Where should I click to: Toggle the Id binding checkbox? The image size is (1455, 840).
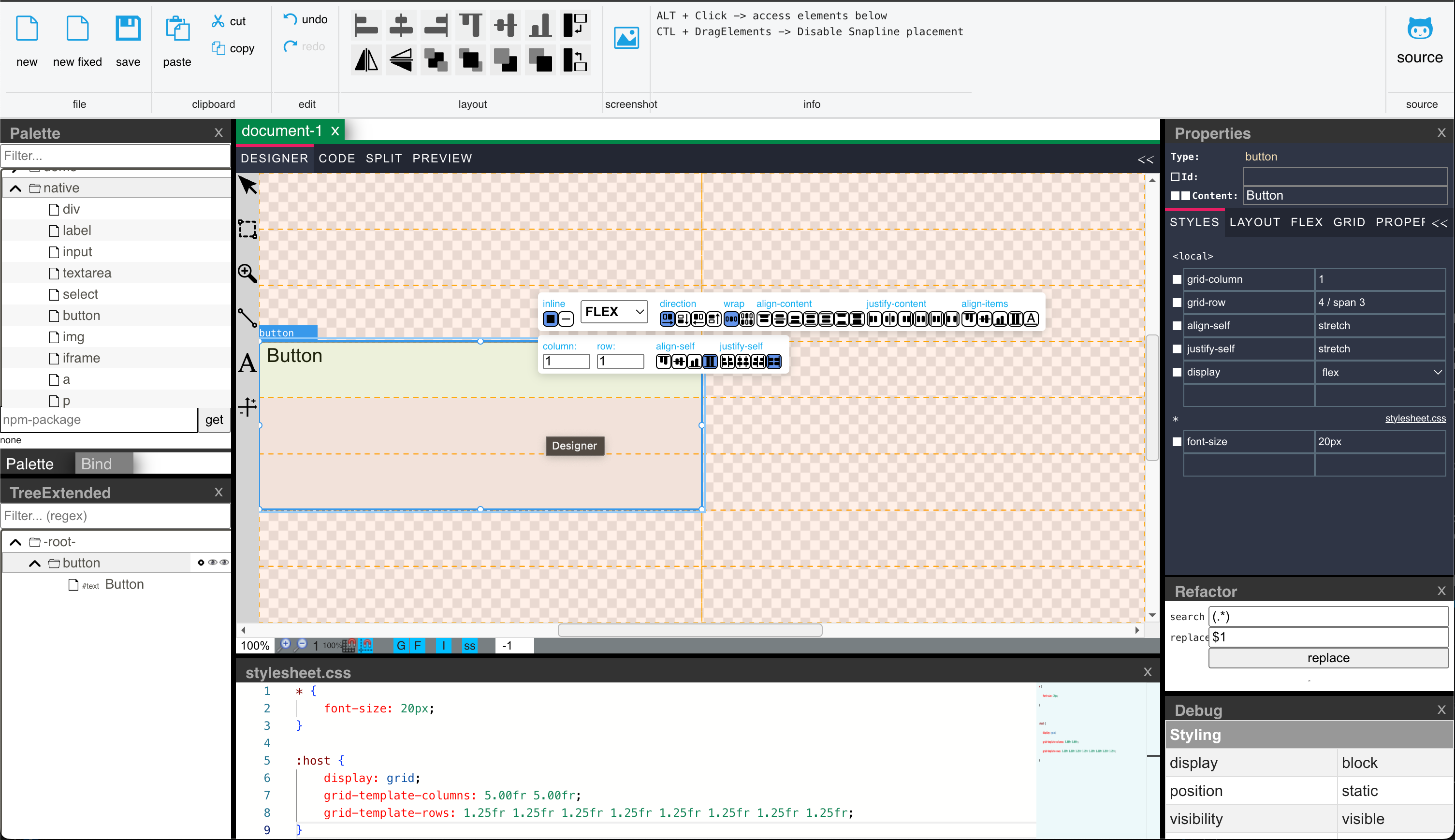1175,177
